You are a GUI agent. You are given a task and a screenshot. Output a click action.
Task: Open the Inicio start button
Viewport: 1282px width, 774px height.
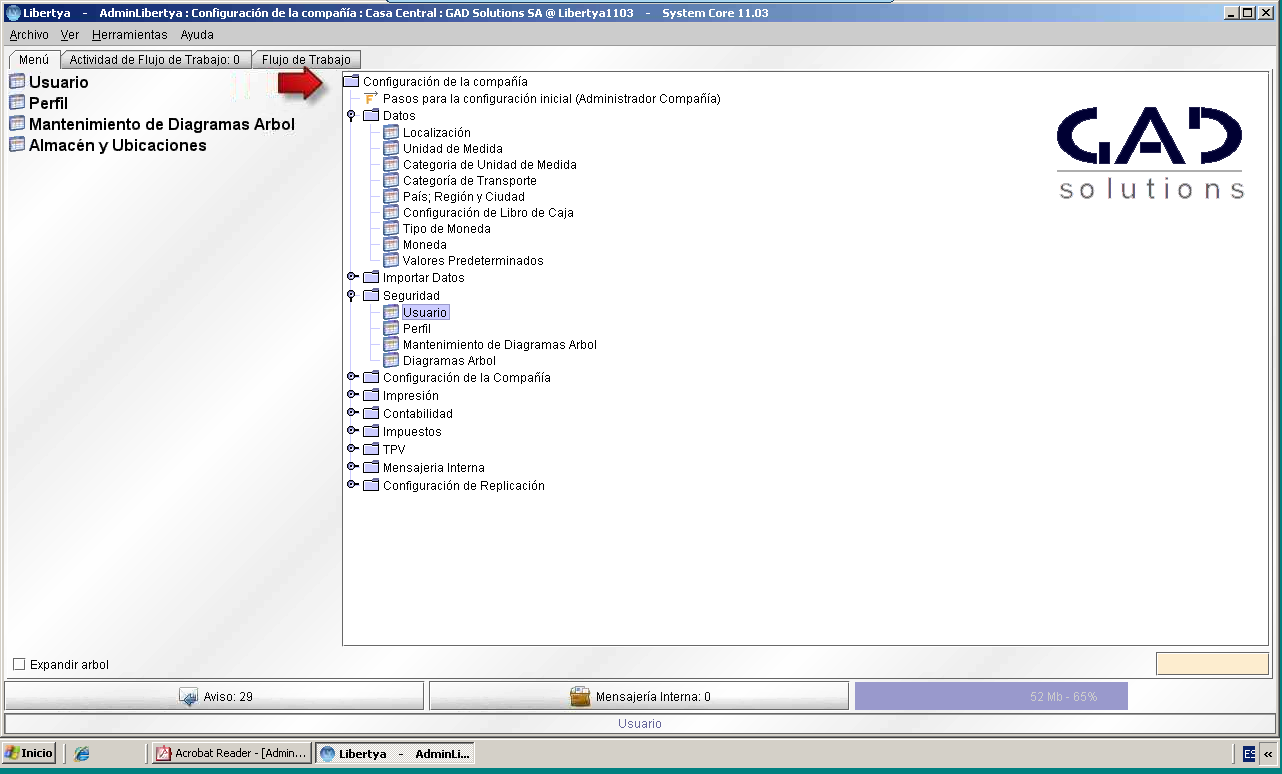tap(29, 753)
